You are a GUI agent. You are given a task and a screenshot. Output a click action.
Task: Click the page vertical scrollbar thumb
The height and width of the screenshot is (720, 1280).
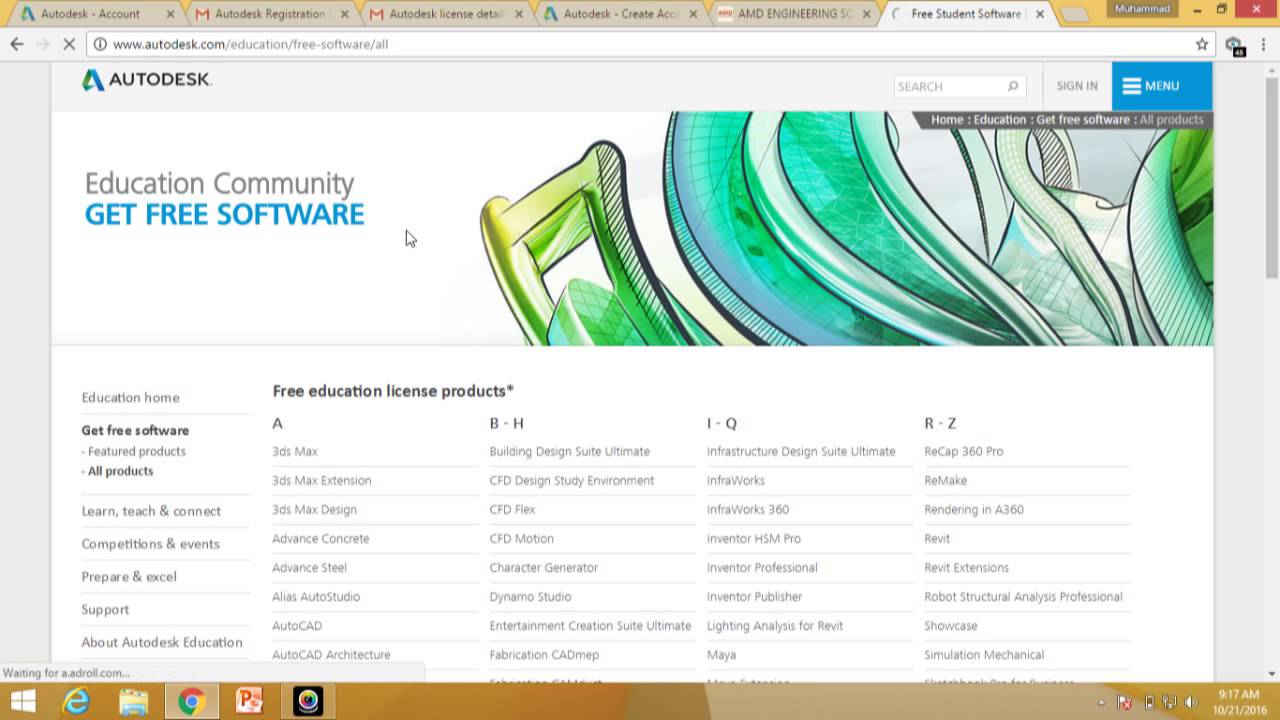1271,178
